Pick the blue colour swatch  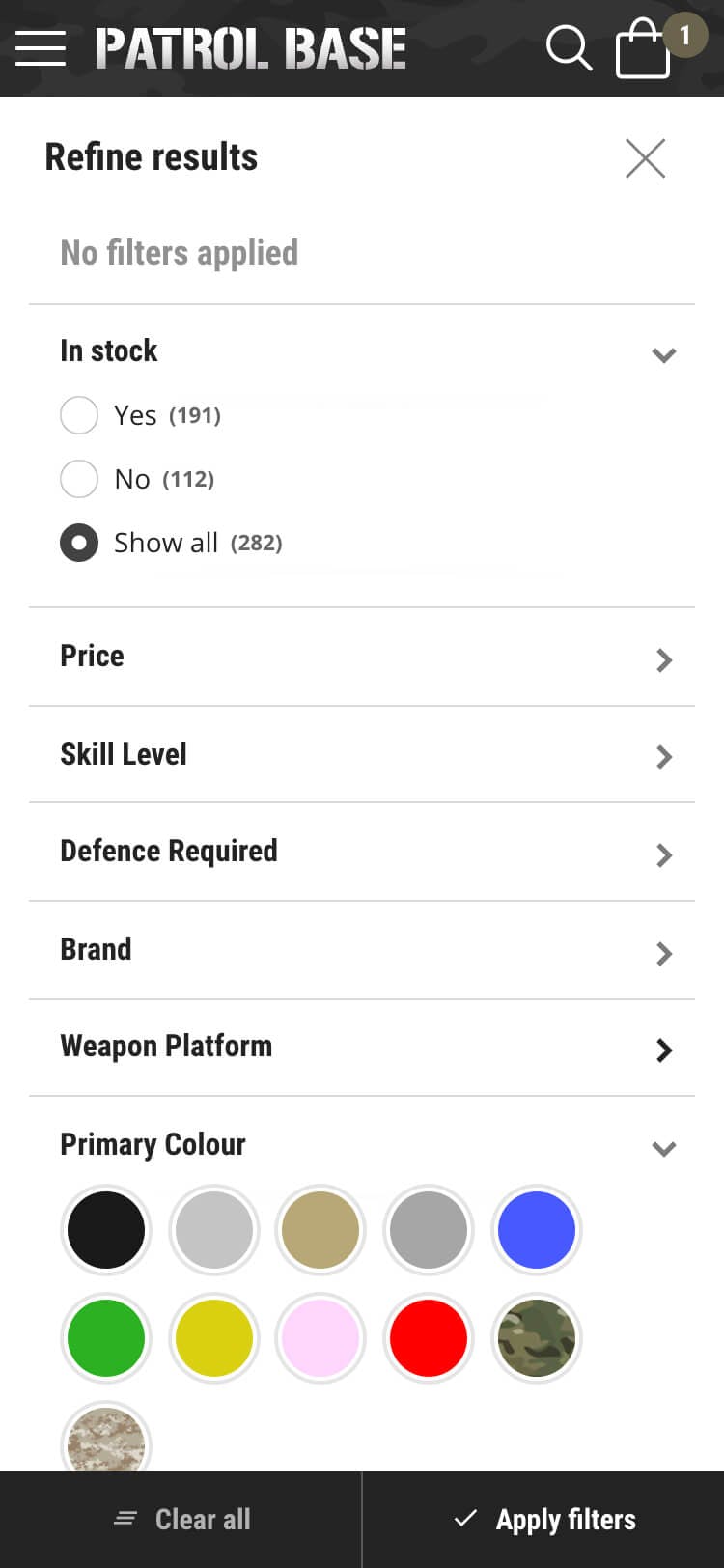[537, 1230]
